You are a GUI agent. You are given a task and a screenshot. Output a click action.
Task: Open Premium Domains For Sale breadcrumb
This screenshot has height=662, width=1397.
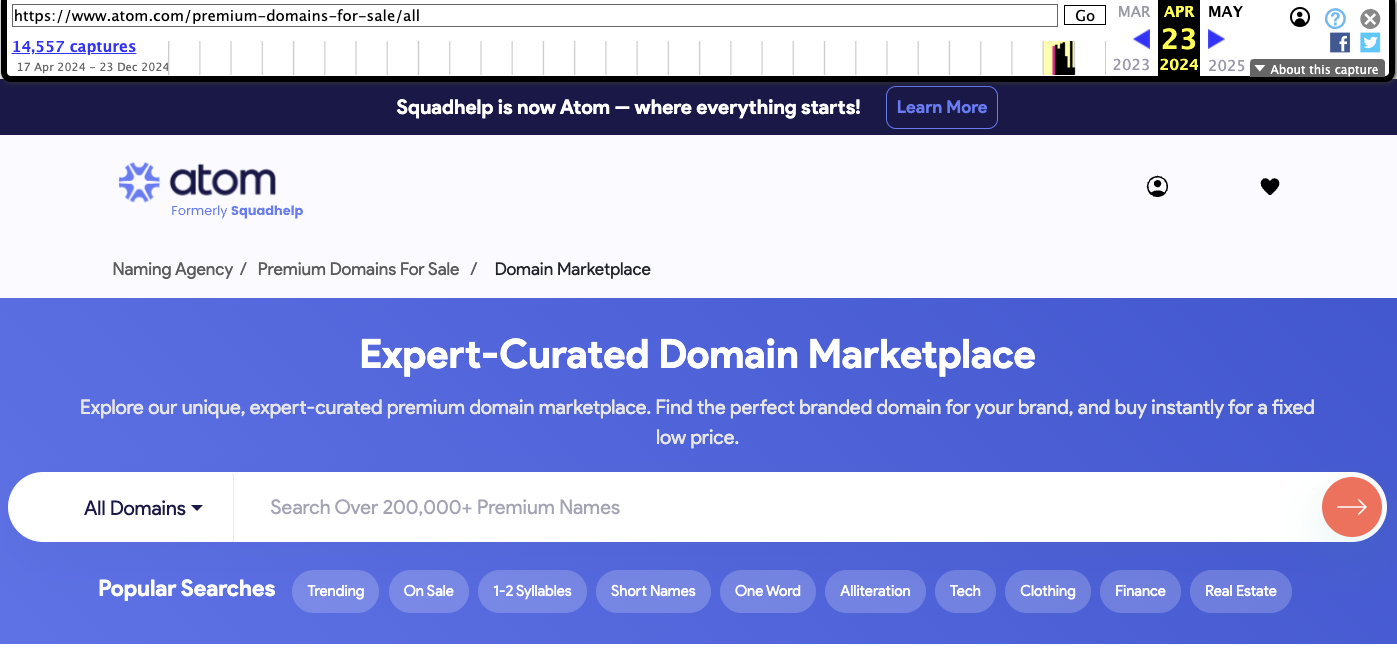(x=358, y=269)
